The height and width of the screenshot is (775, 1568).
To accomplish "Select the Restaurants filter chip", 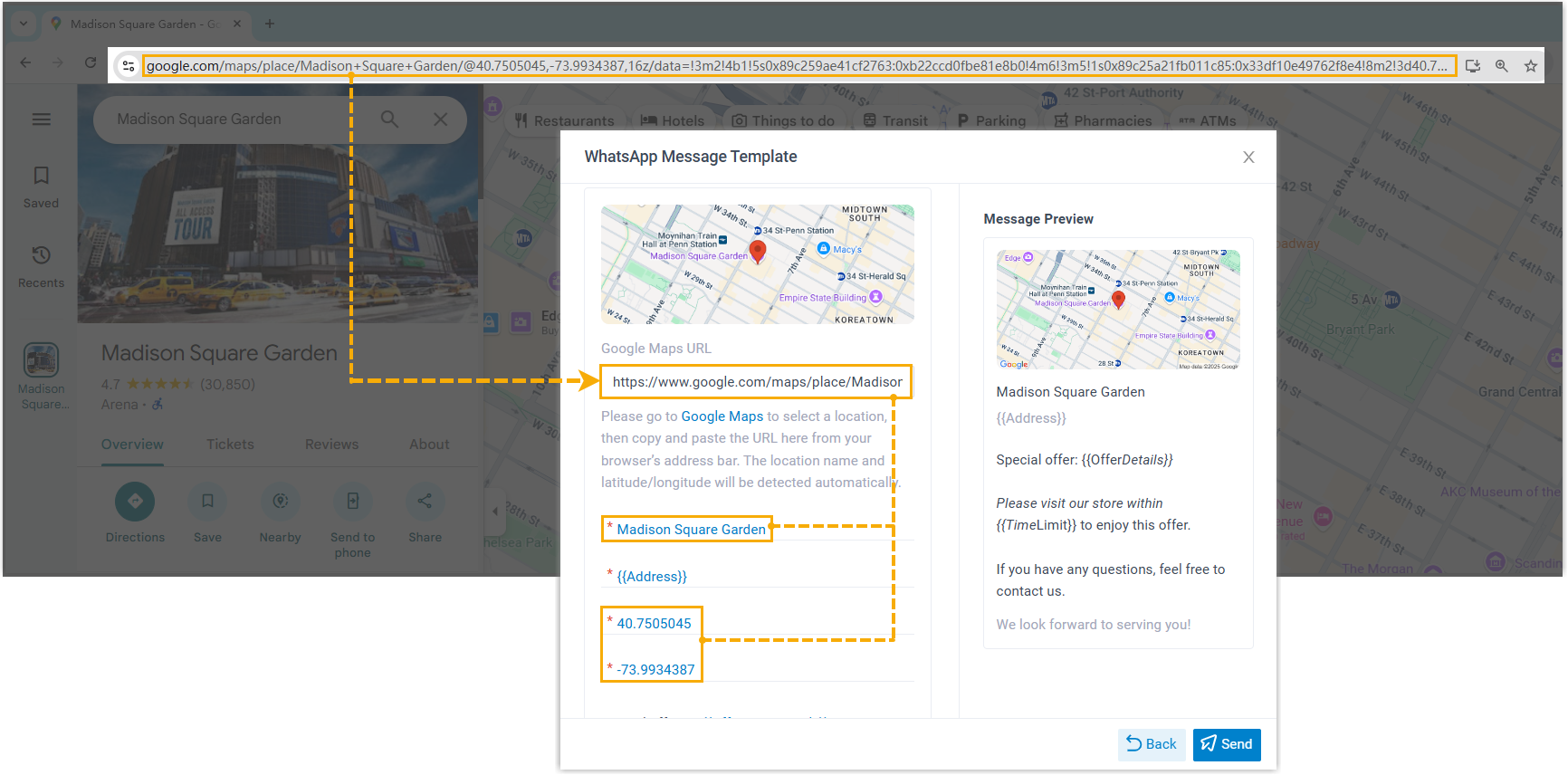I will point(565,120).
